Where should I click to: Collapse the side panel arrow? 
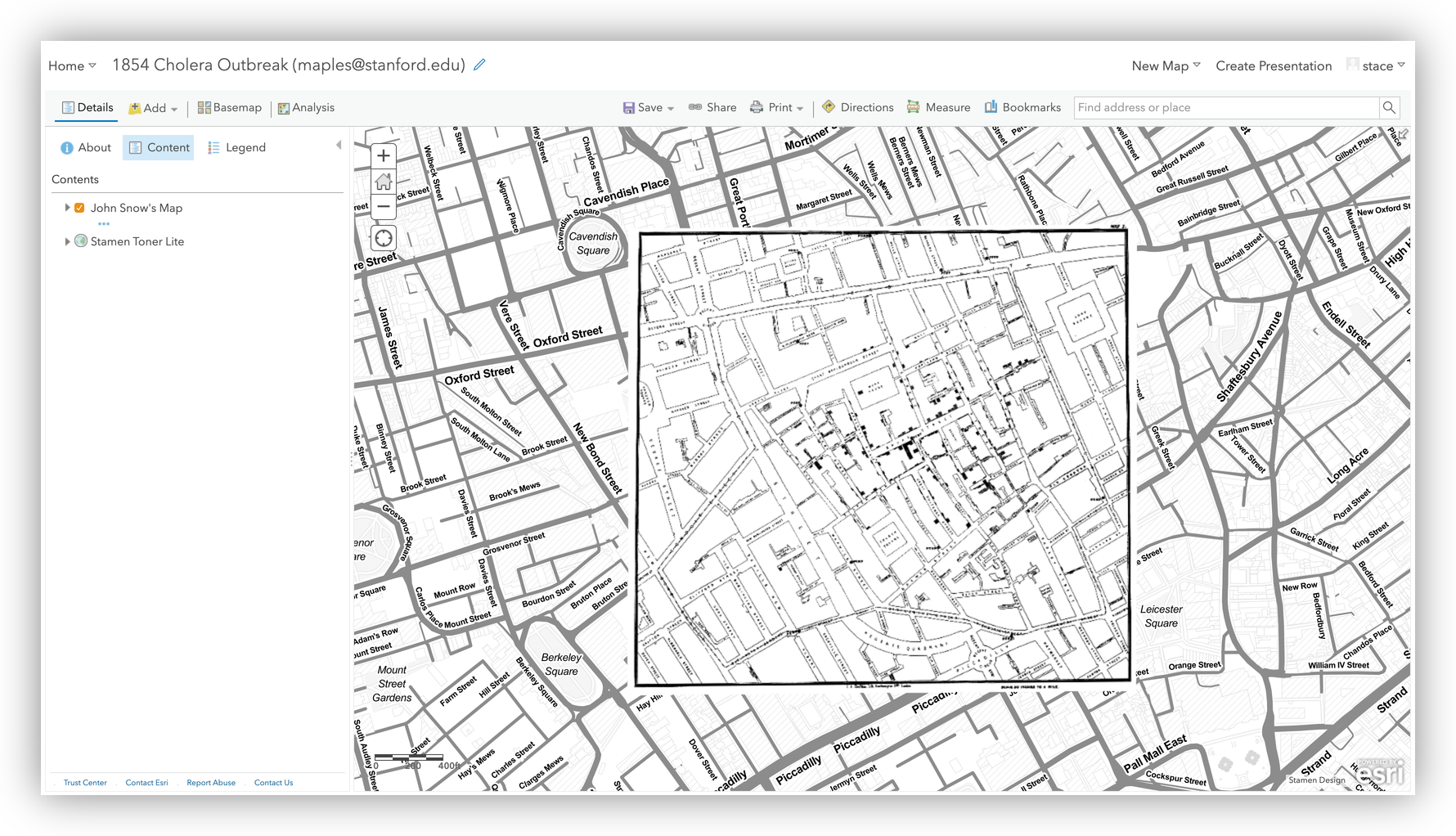(x=339, y=146)
